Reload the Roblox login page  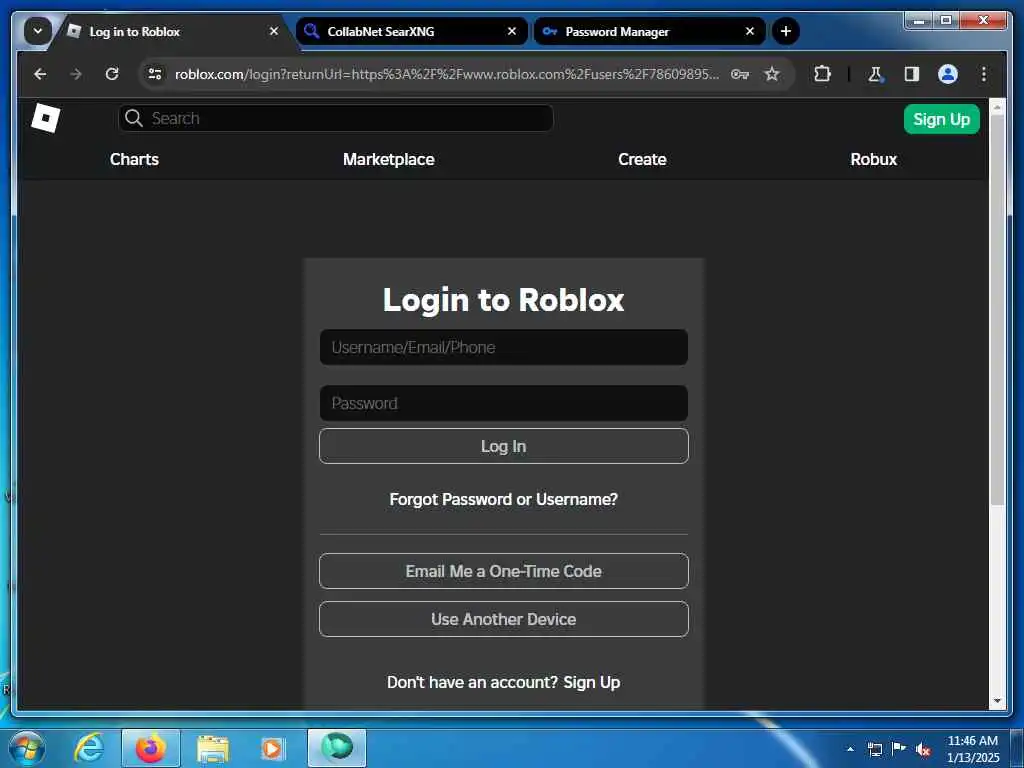112,74
